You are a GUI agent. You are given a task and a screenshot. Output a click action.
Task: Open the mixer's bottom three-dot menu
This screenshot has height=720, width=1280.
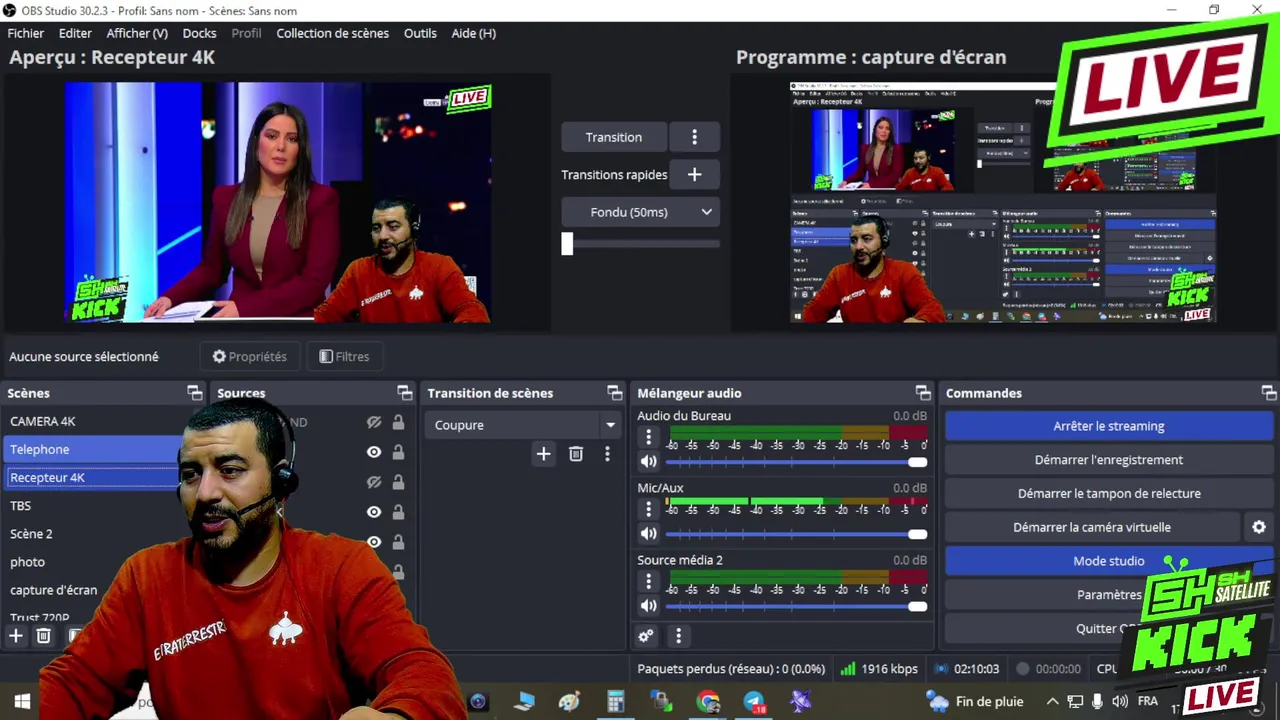point(678,636)
